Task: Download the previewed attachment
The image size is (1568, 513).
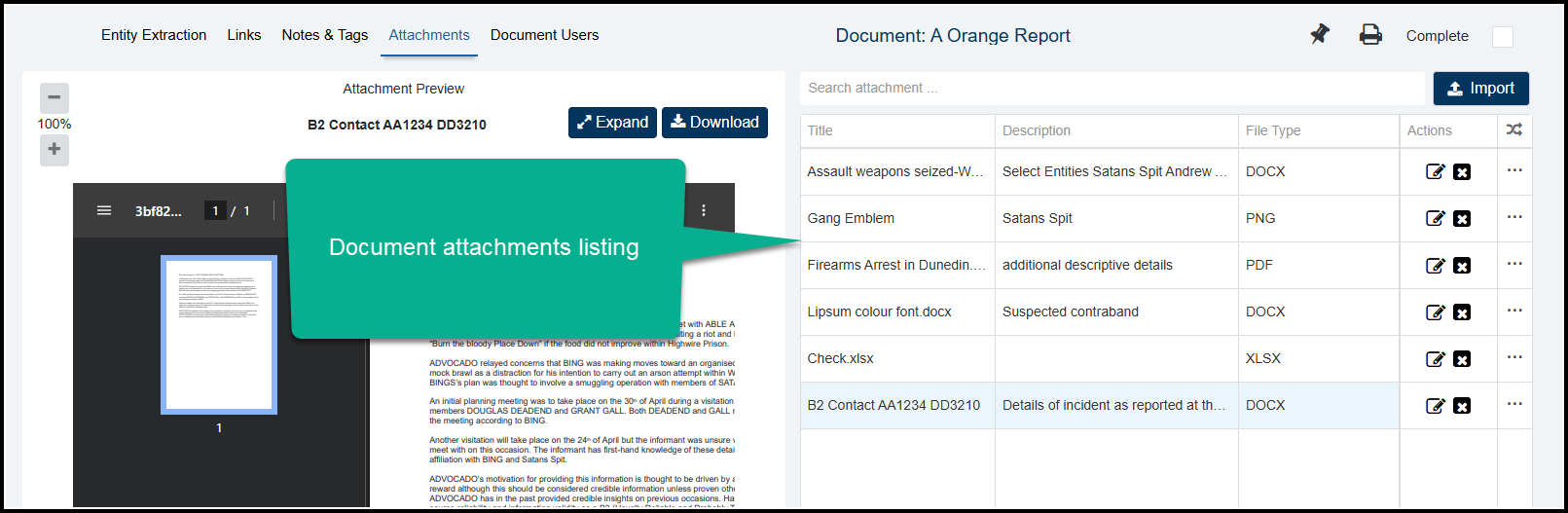Action: tap(714, 123)
